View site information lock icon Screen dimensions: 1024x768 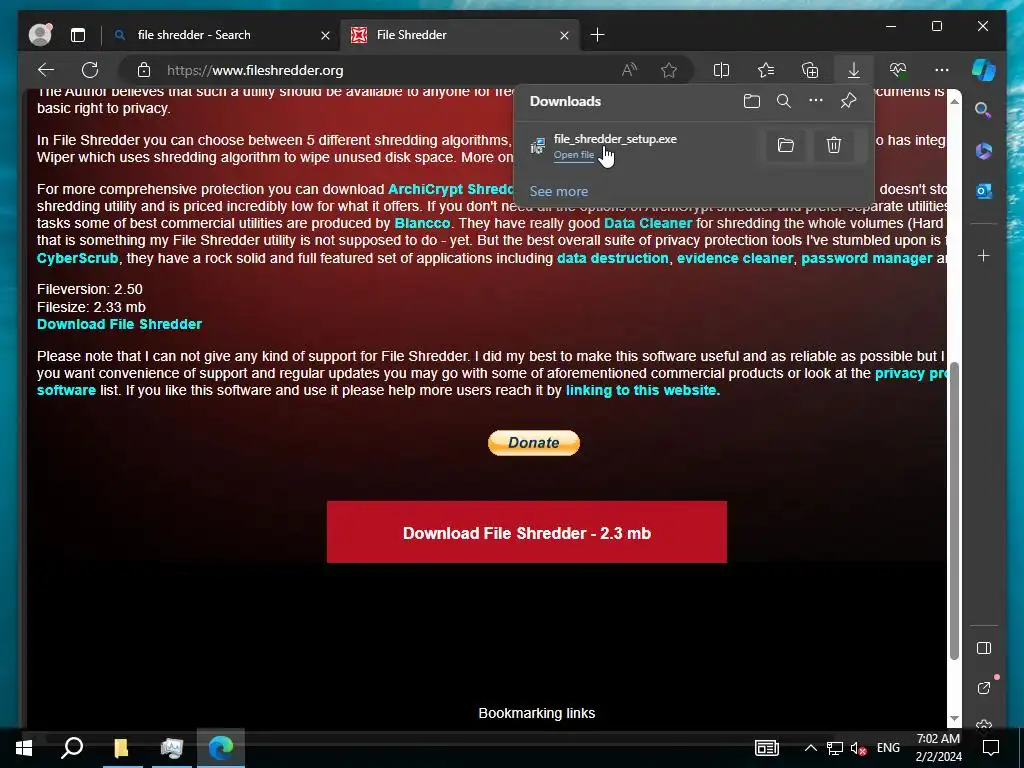point(144,70)
